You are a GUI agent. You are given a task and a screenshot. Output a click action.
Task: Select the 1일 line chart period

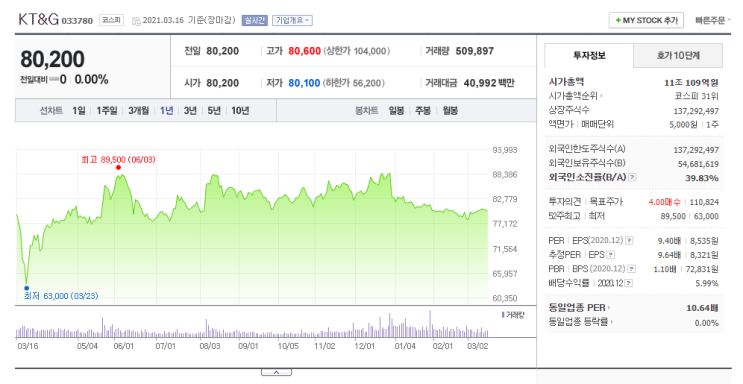click(x=79, y=110)
